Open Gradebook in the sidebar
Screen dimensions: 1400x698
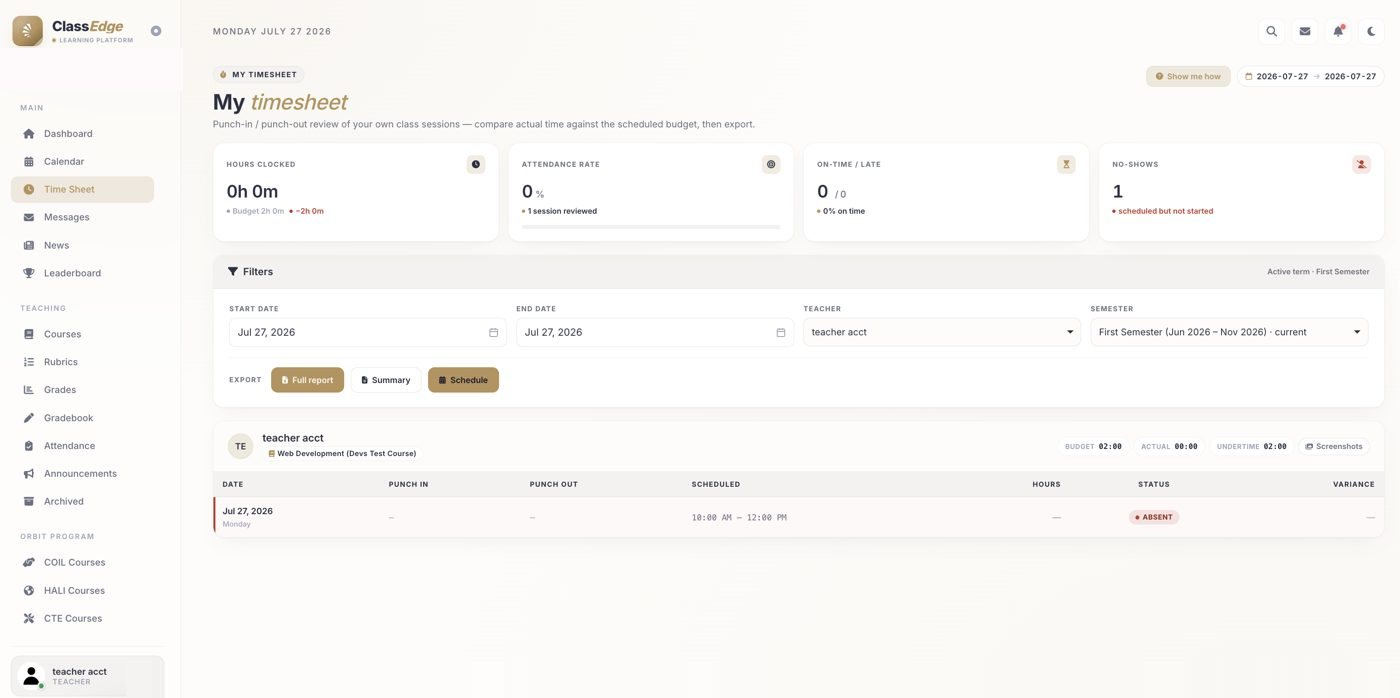point(82,418)
